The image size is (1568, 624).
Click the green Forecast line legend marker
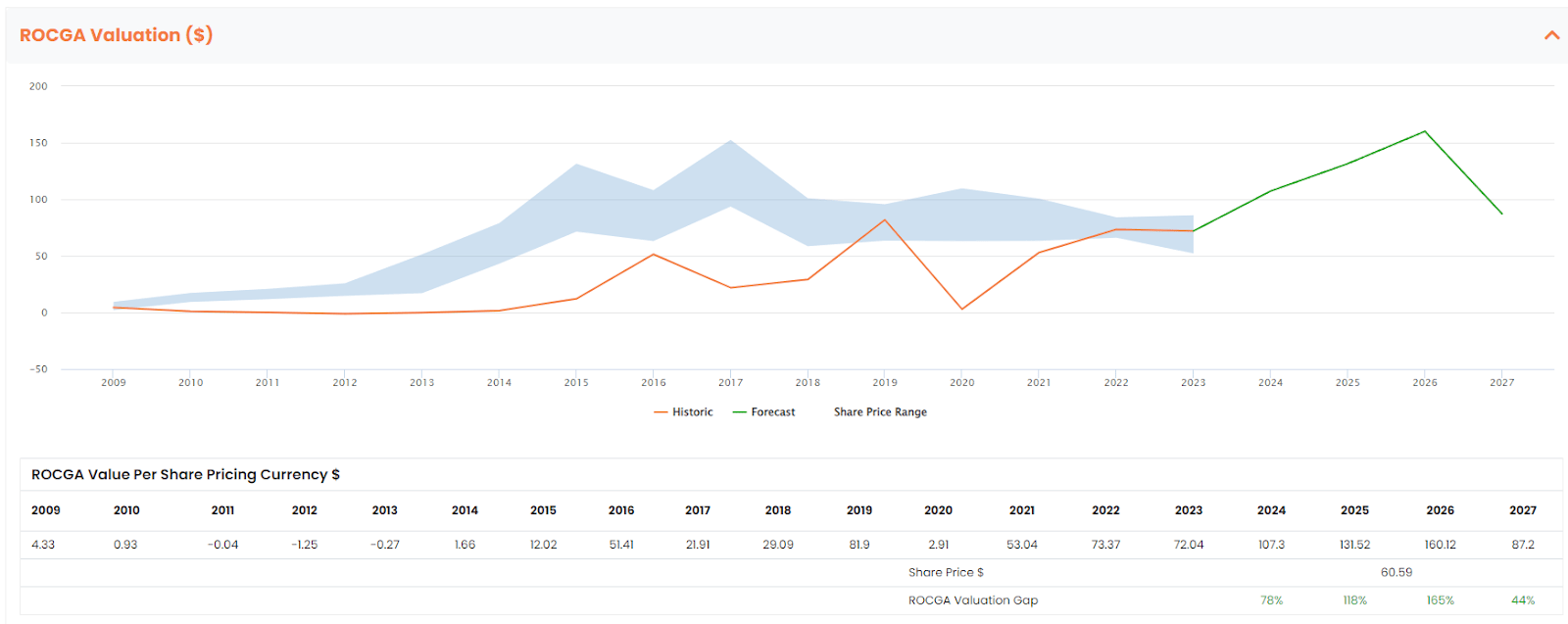pyautogui.click(x=740, y=412)
